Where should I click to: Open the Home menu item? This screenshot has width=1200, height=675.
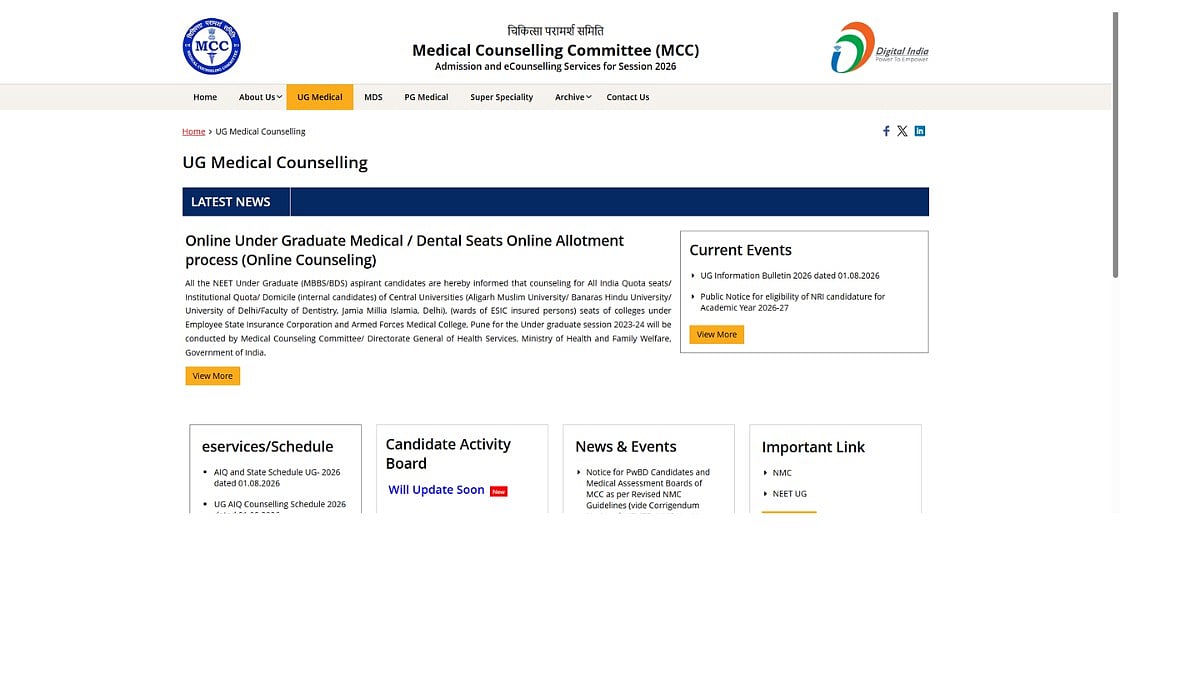205,97
